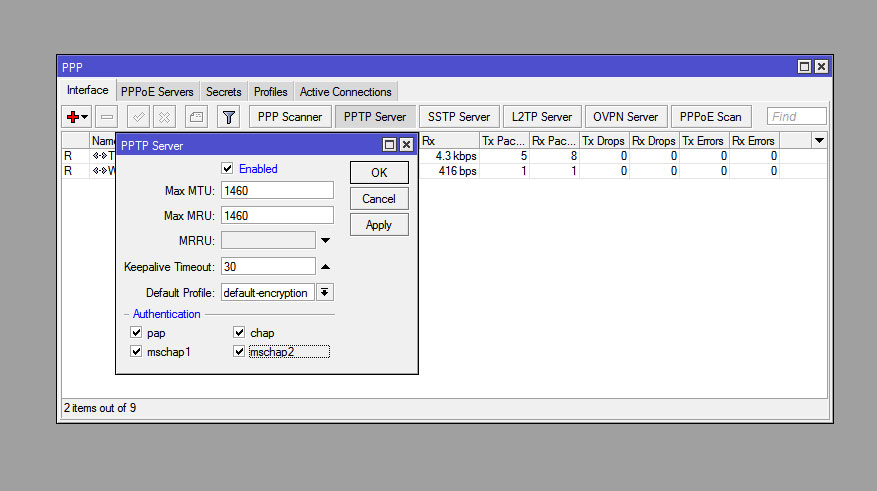Switch to the Secrets tab
This screenshot has width=877, height=491.
coord(224,92)
